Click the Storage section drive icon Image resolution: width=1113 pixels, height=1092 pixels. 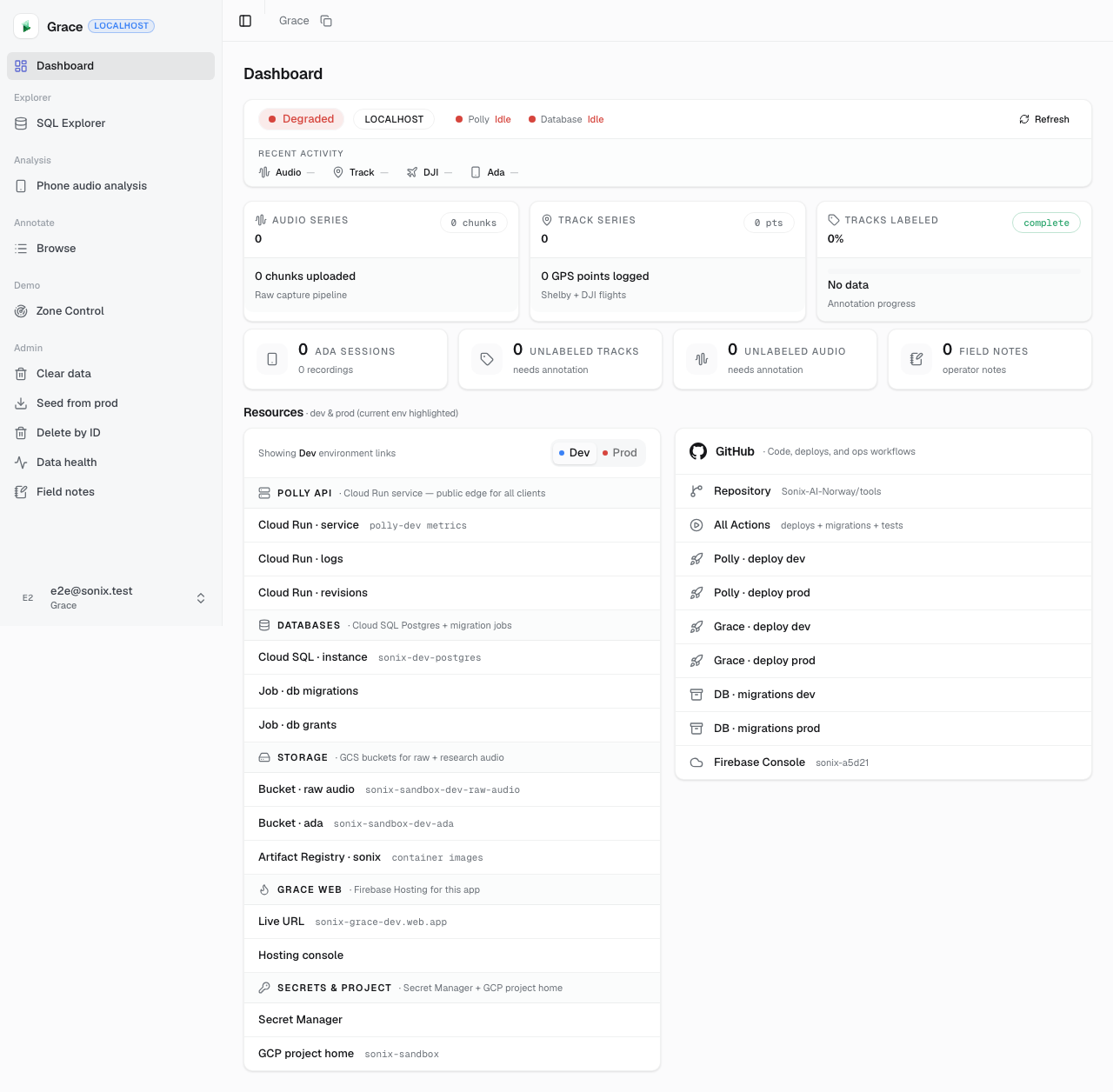pyautogui.click(x=264, y=757)
